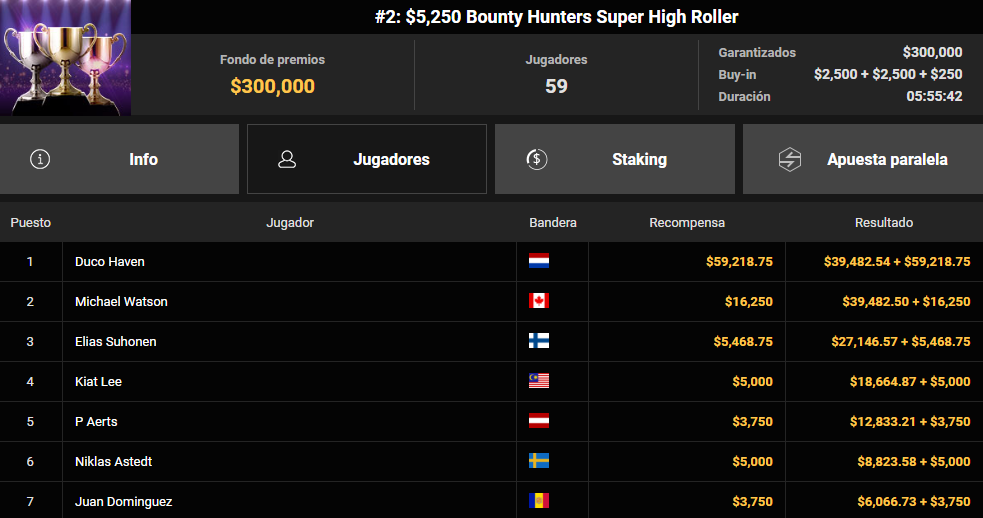Click the Sweden flag for Niklas Astedt

click(x=539, y=461)
